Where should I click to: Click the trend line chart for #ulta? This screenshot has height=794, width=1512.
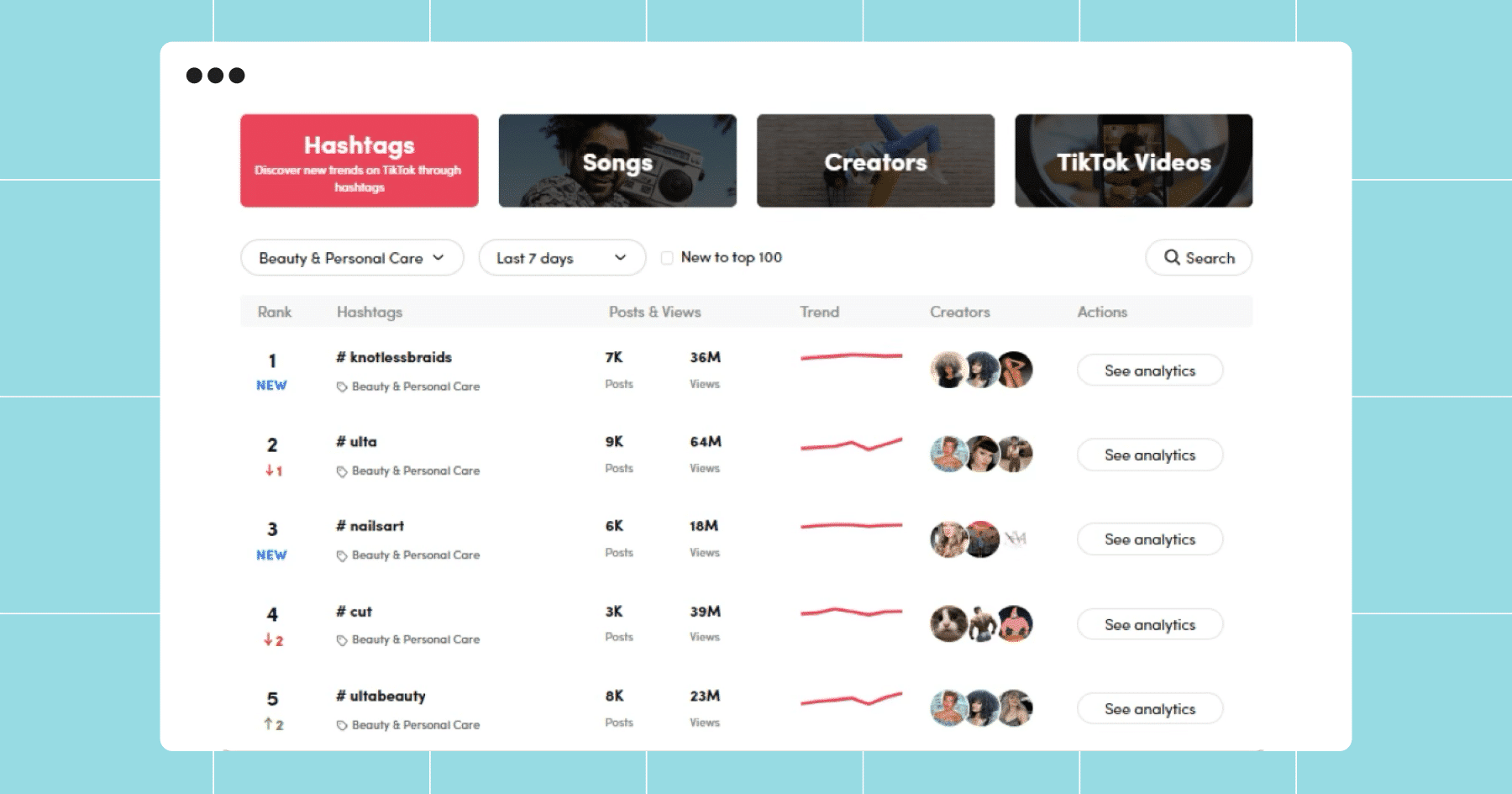tap(851, 444)
